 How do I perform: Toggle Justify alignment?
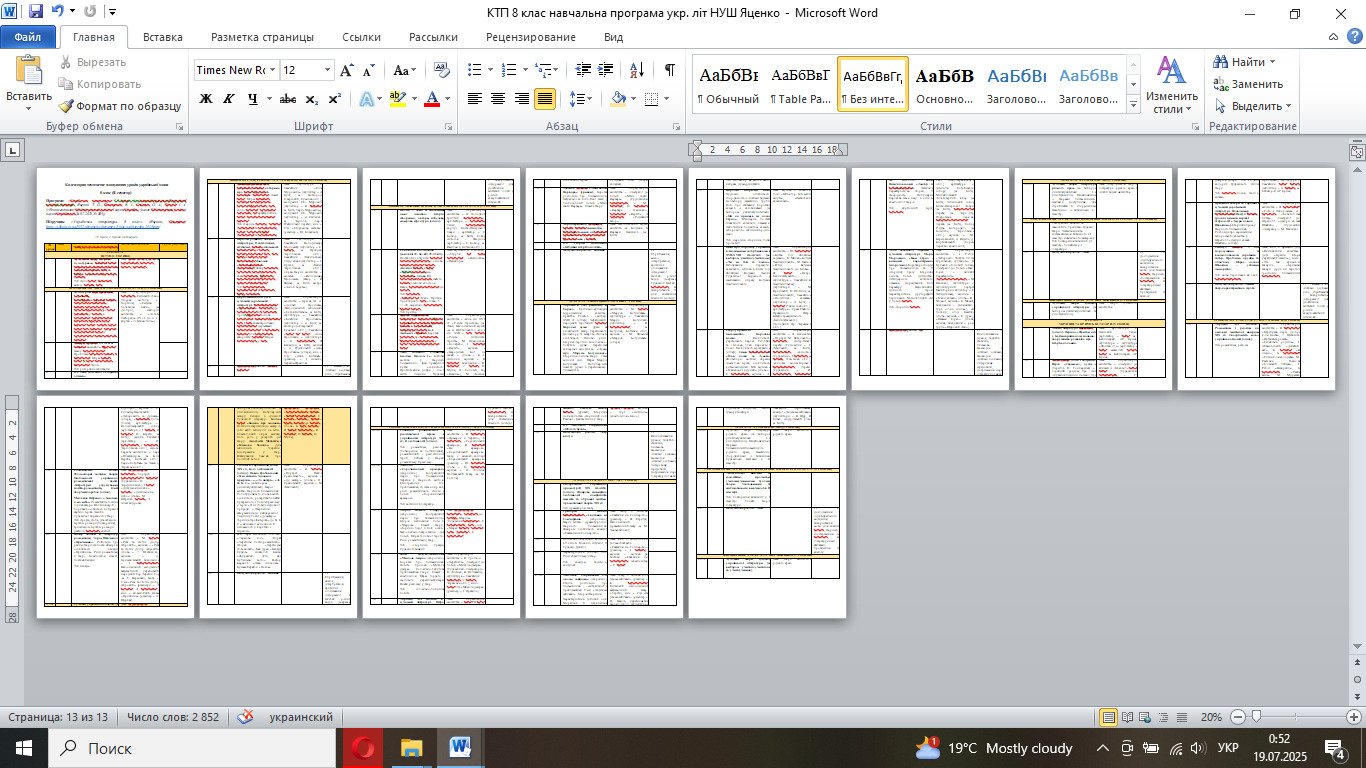point(545,99)
